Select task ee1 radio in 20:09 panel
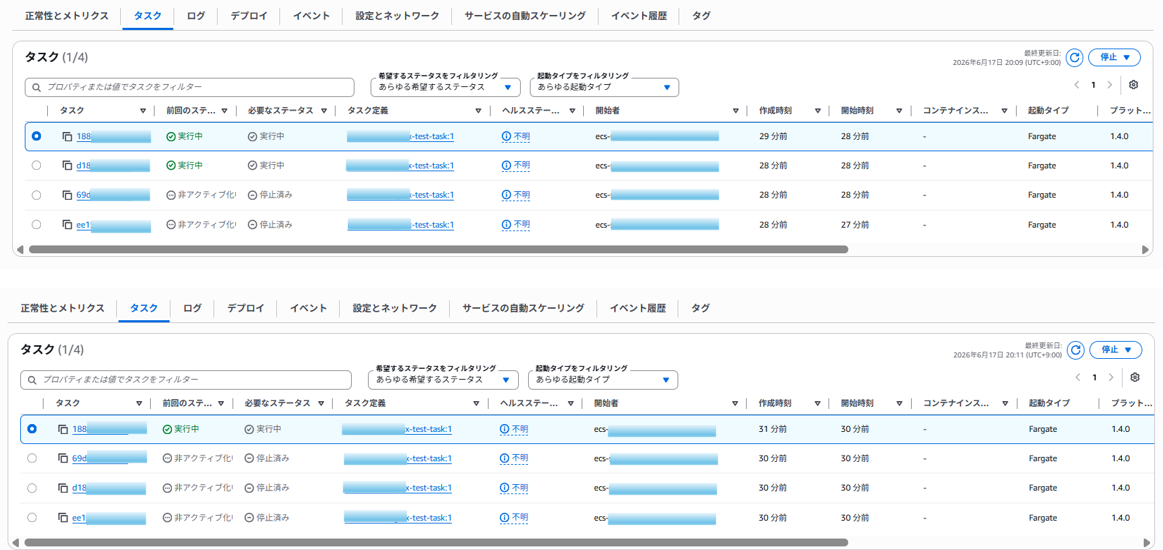 36,224
